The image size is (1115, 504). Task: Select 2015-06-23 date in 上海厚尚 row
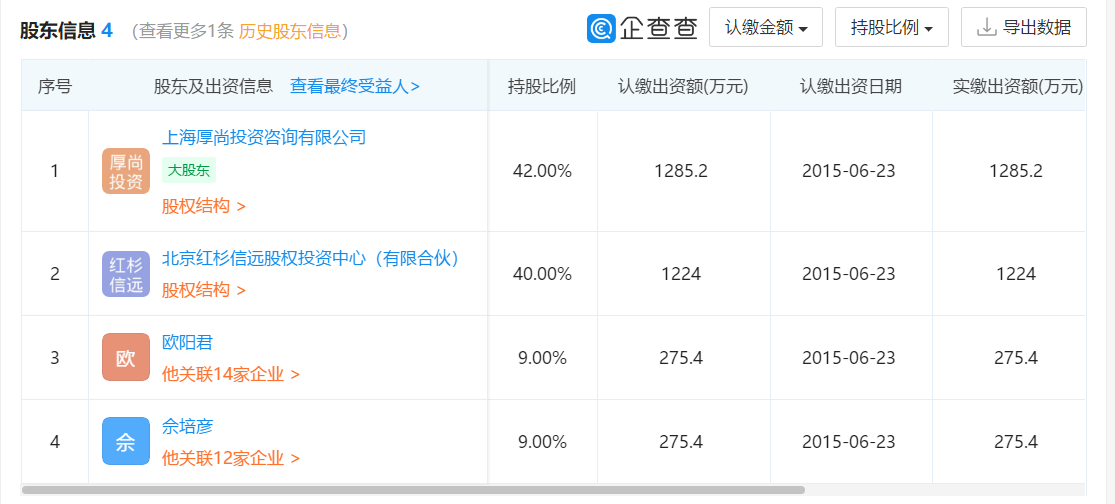point(848,171)
